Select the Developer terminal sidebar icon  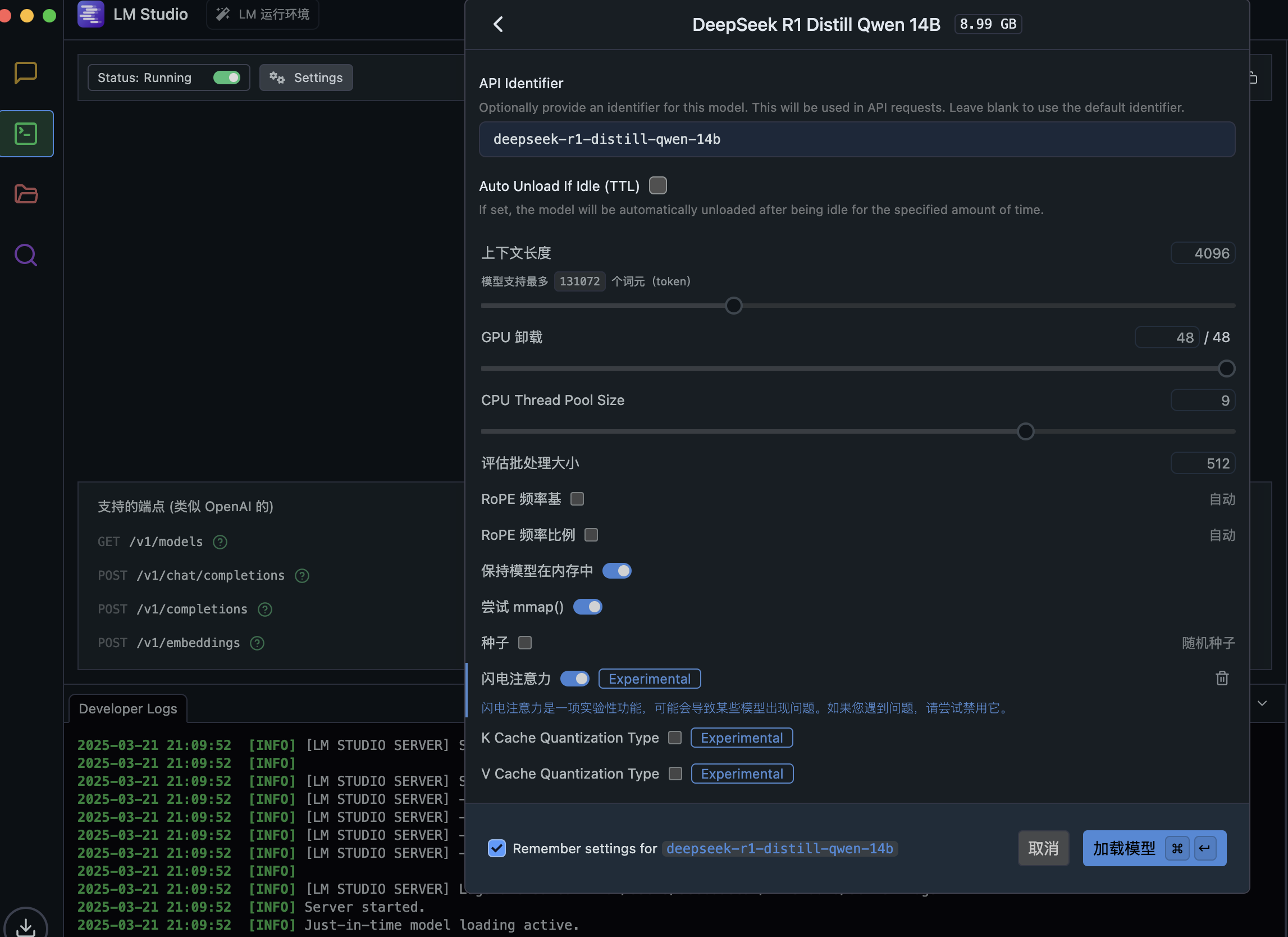click(x=26, y=134)
